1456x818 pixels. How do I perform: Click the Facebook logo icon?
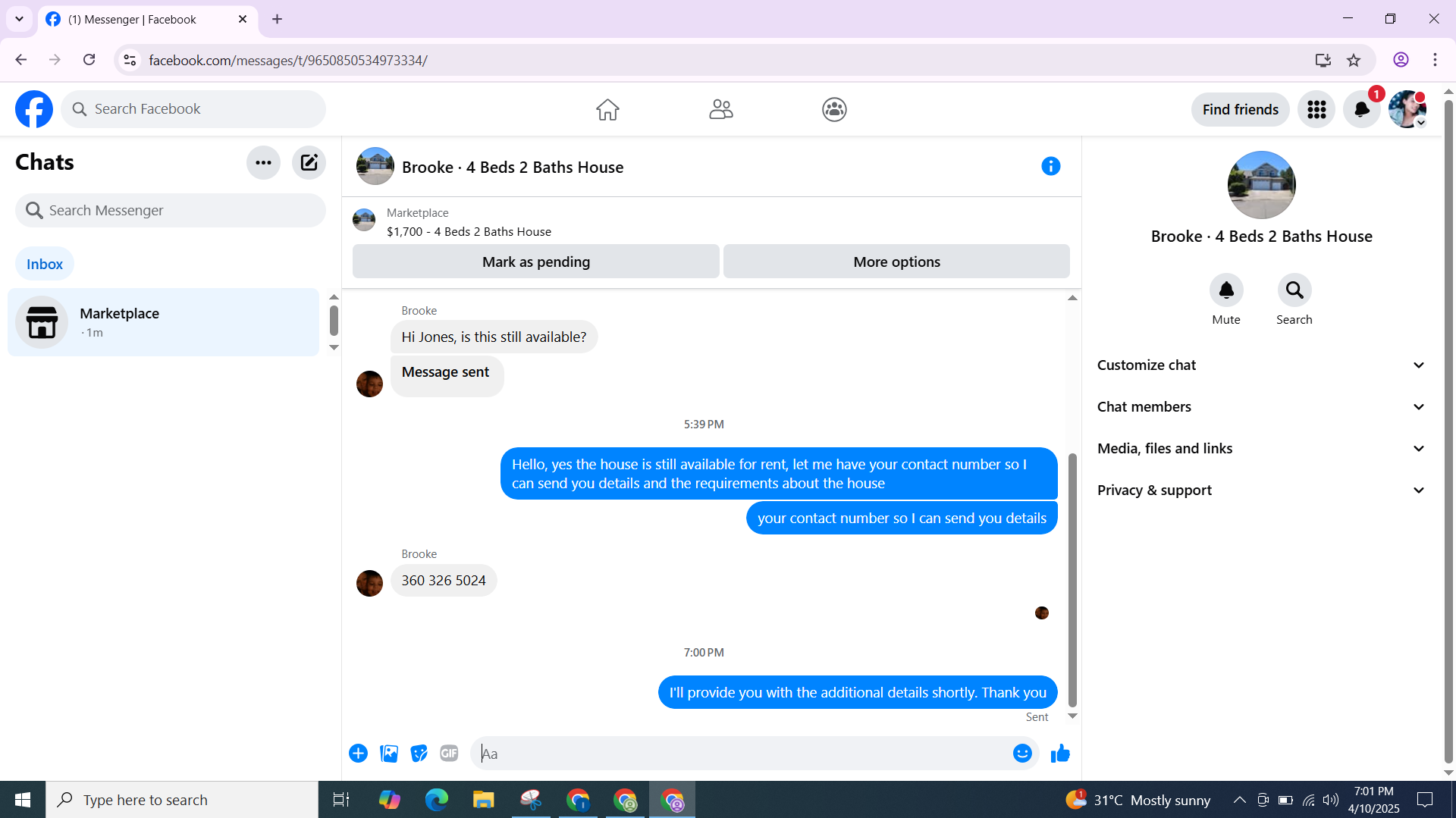tap(34, 109)
